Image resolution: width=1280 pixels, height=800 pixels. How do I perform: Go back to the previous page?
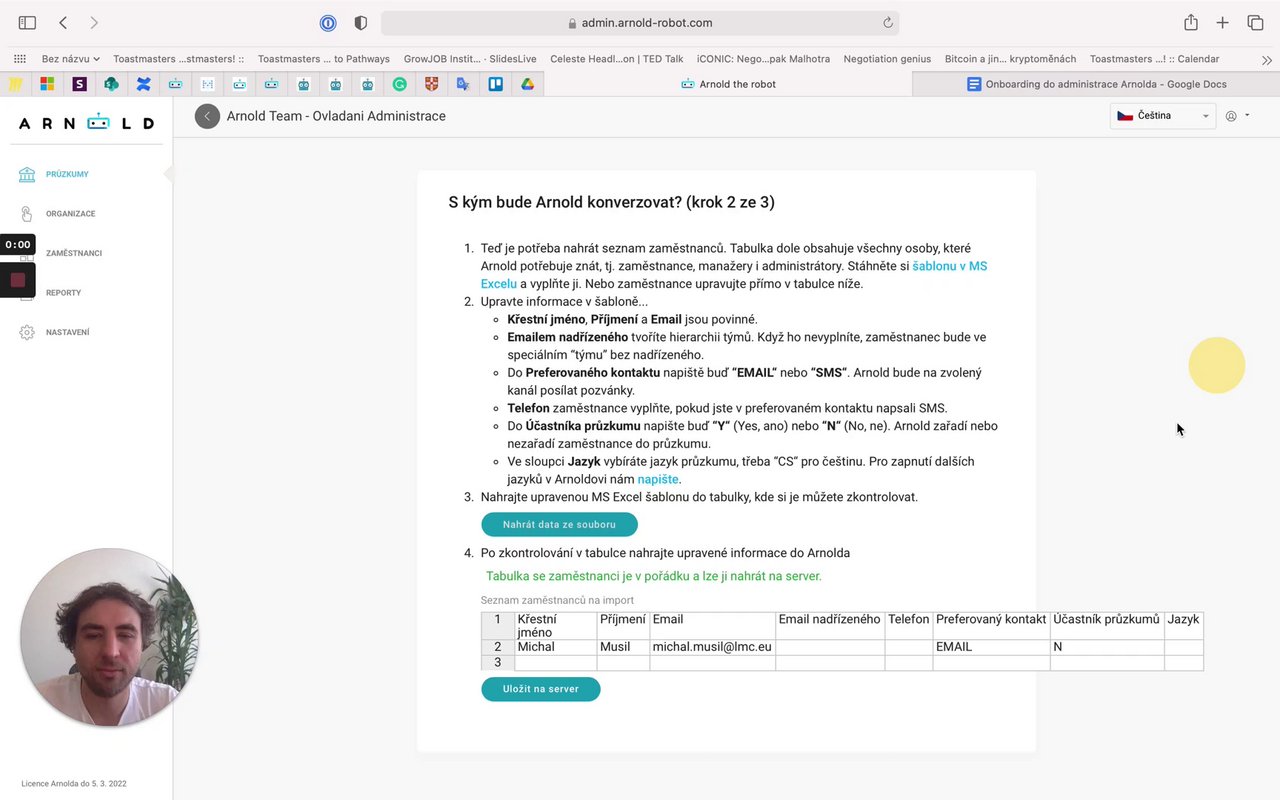(63, 22)
